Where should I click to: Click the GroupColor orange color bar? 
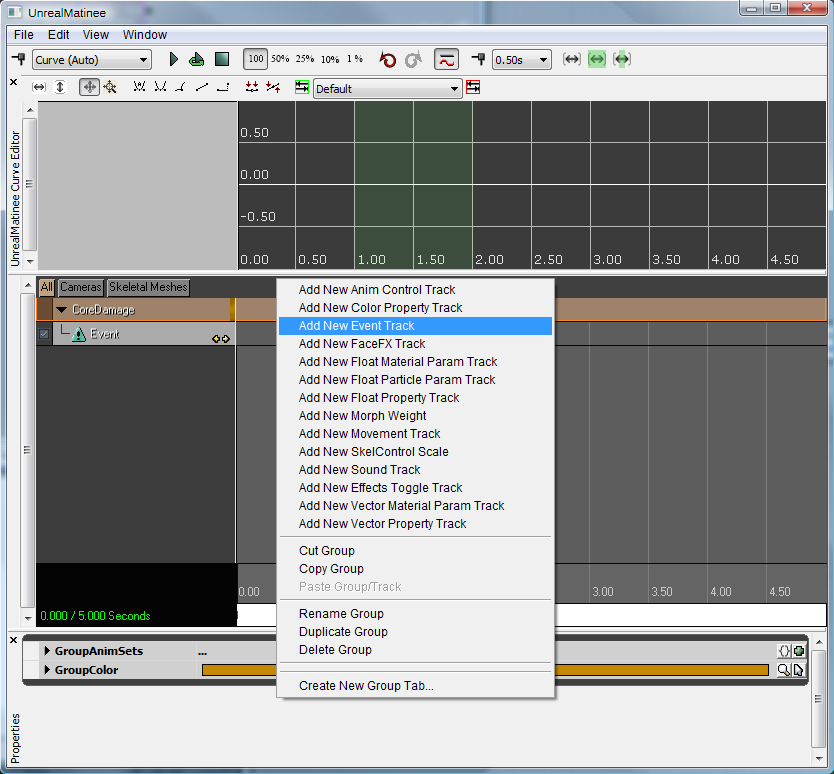click(x=485, y=670)
